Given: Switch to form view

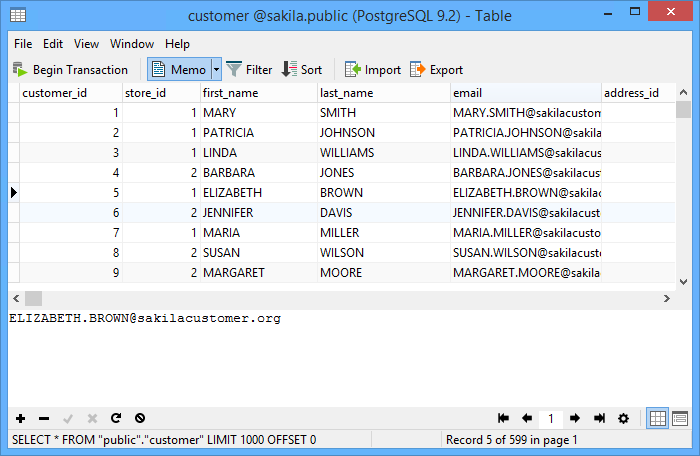Looking at the screenshot, I should pyautogui.click(x=680, y=418).
